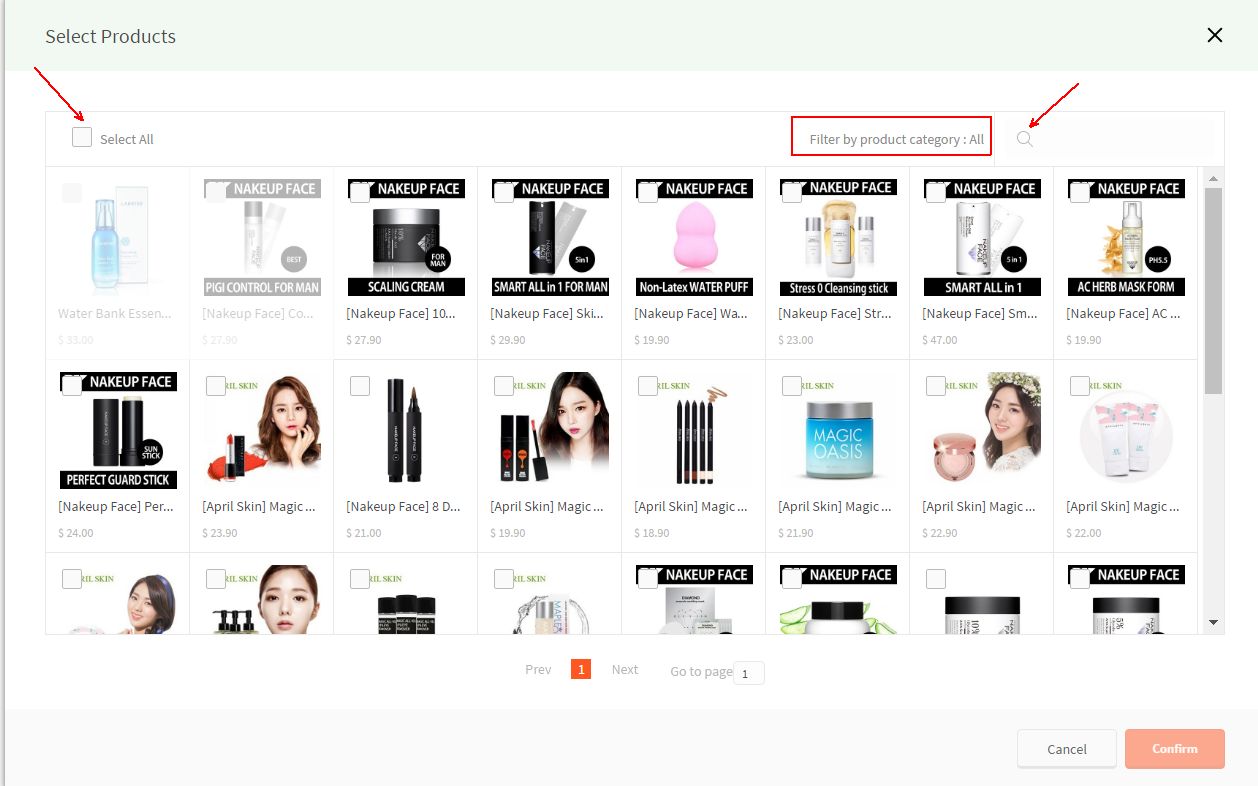This screenshot has height=786, width=1258.
Task: Click the '[Nakeup Face] Per...' product name
Action: point(116,506)
